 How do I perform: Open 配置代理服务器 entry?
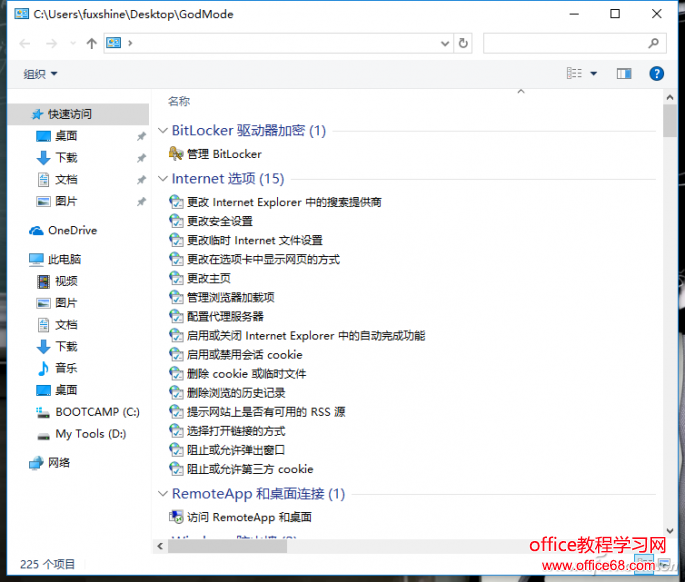225,316
